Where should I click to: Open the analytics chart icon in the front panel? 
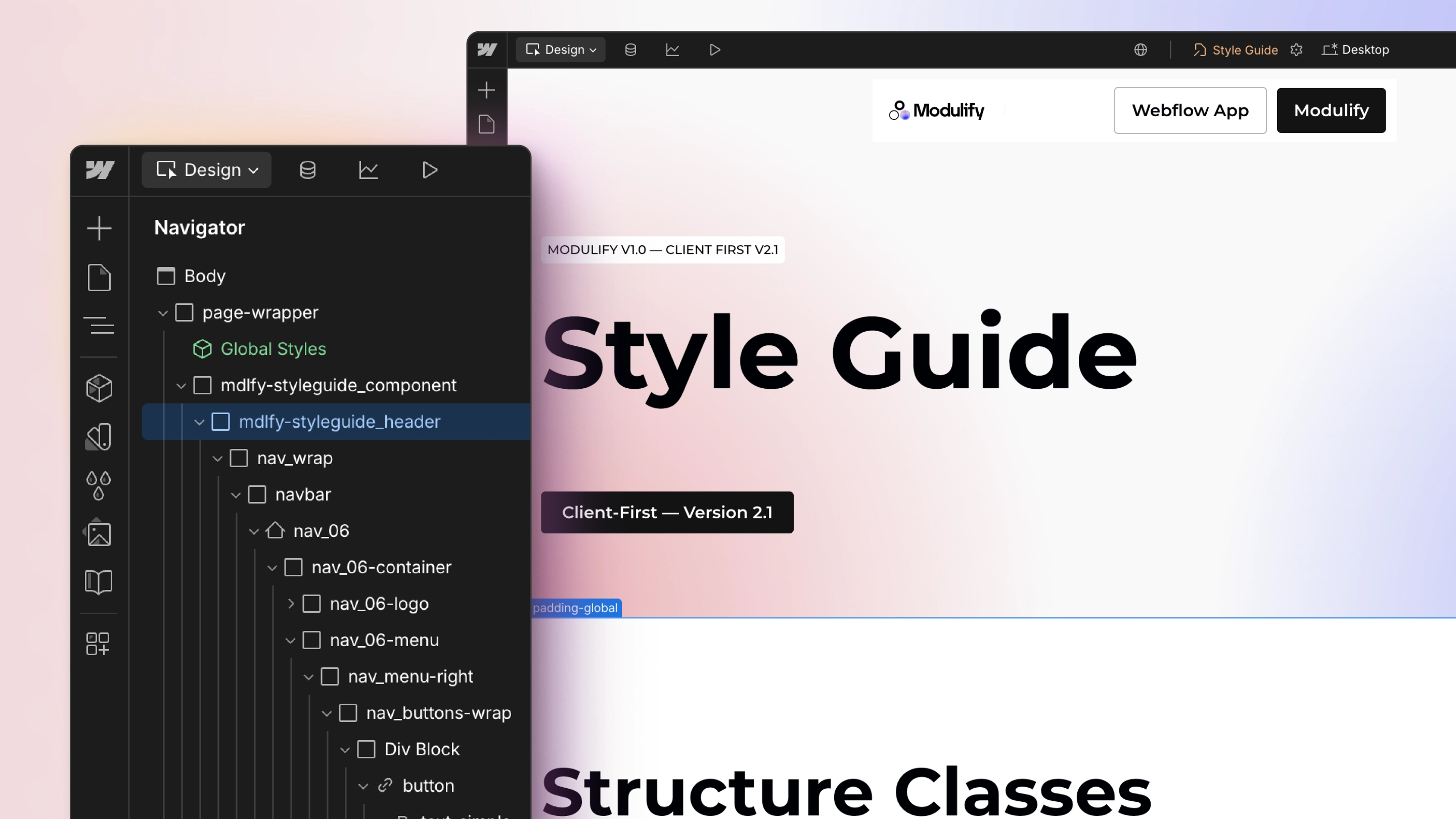click(369, 169)
